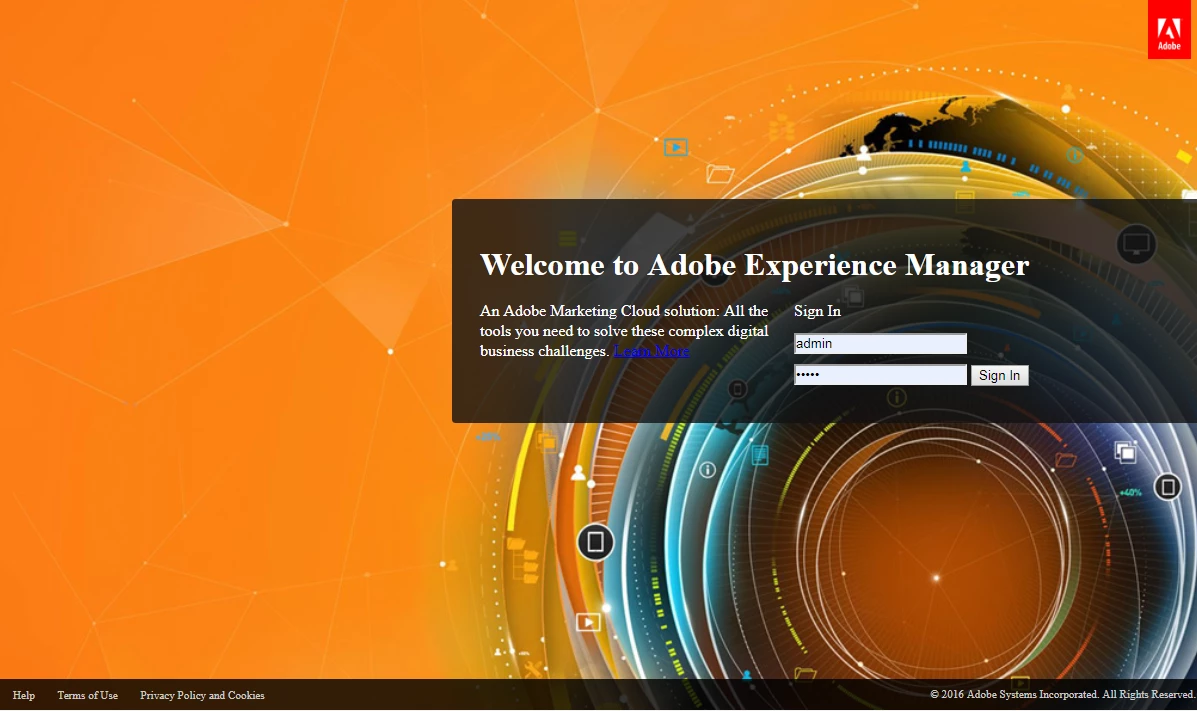Click the 2016 Adobe Systems copyright text
Viewport: 1197px width, 711px height.
(1062, 694)
